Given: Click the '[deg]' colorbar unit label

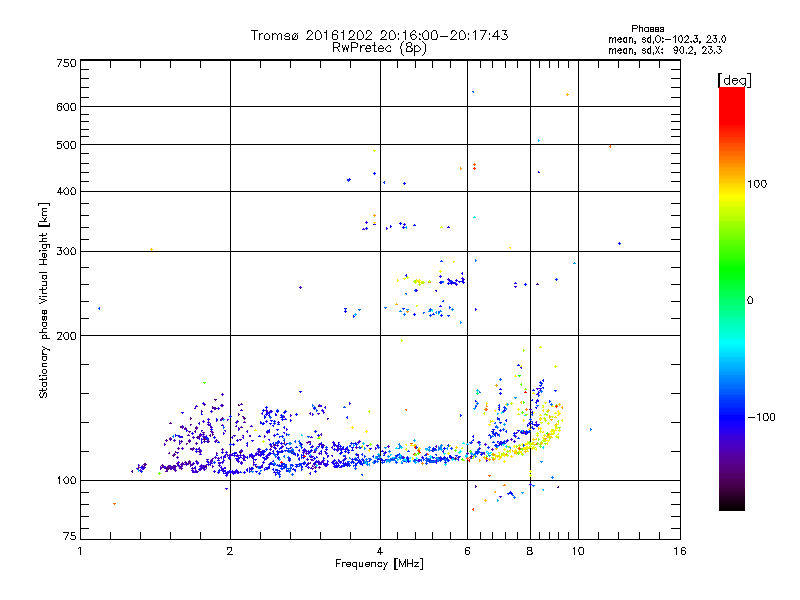Looking at the screenshot, I should click(734, 80).
